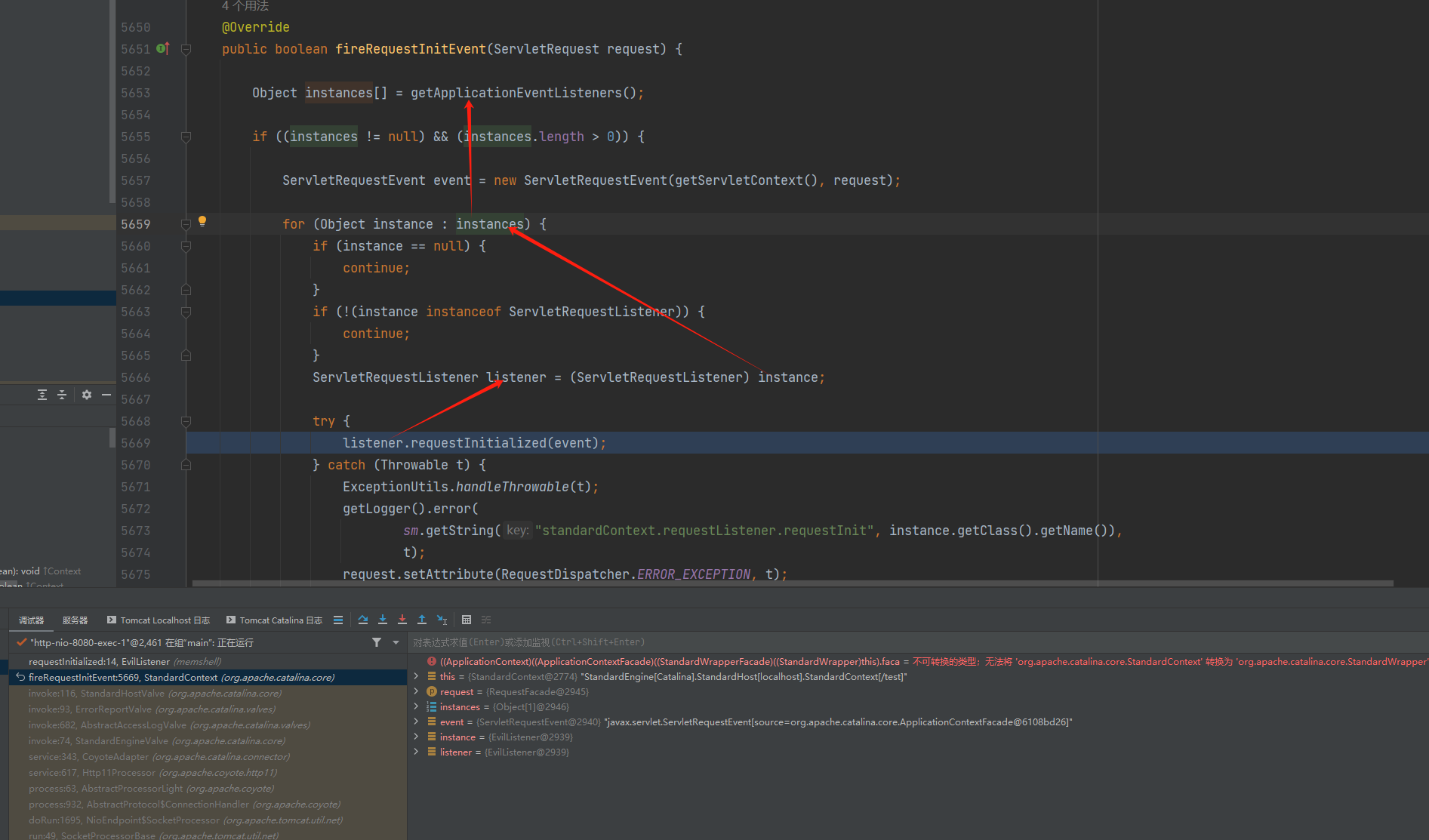This screenshot has height=840, width=1429.
Task: Collapse the try block fold at line 5668
Action: [186, 421]
